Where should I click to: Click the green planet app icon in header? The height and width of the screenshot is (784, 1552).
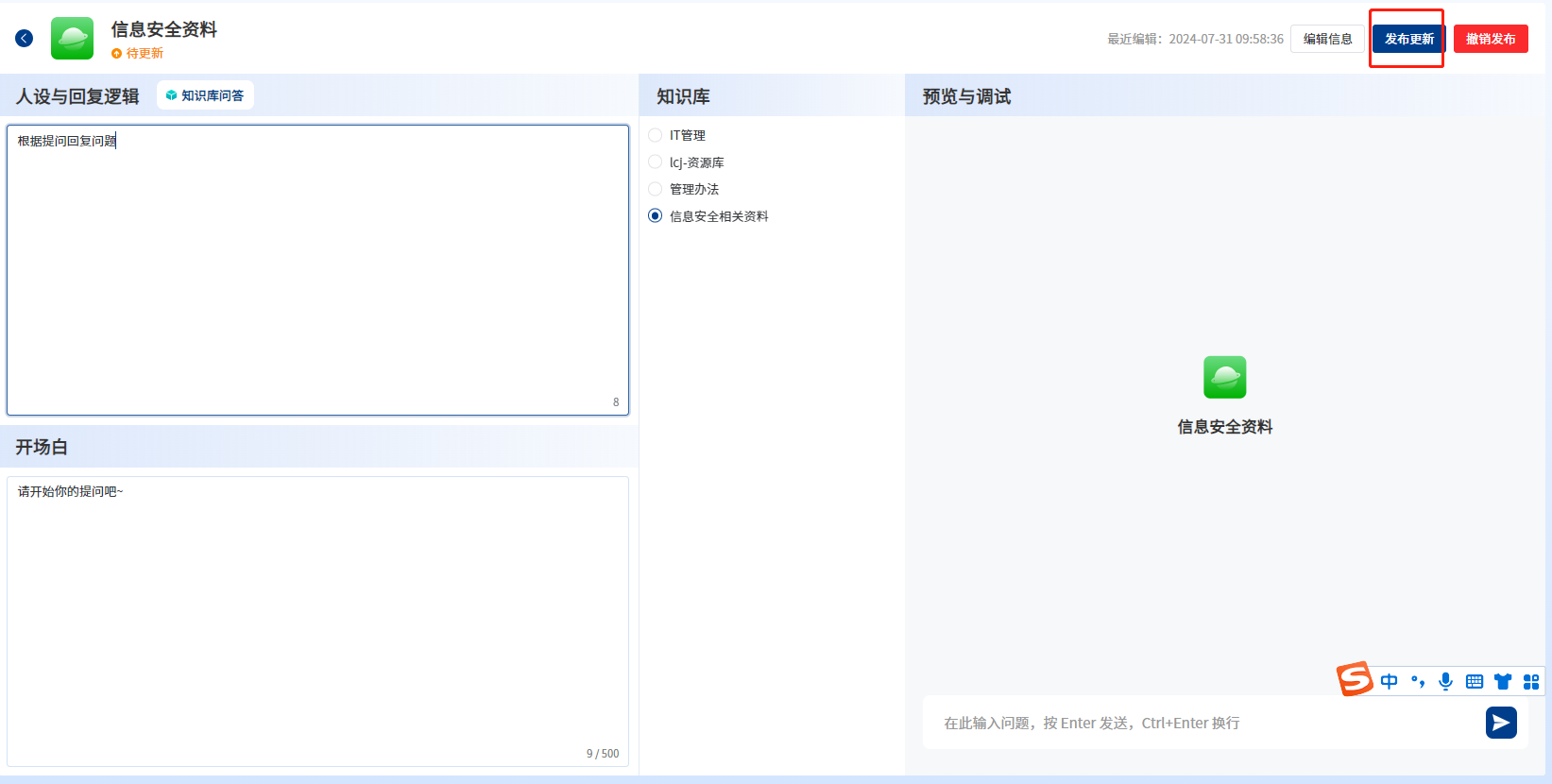pos(72,38)
